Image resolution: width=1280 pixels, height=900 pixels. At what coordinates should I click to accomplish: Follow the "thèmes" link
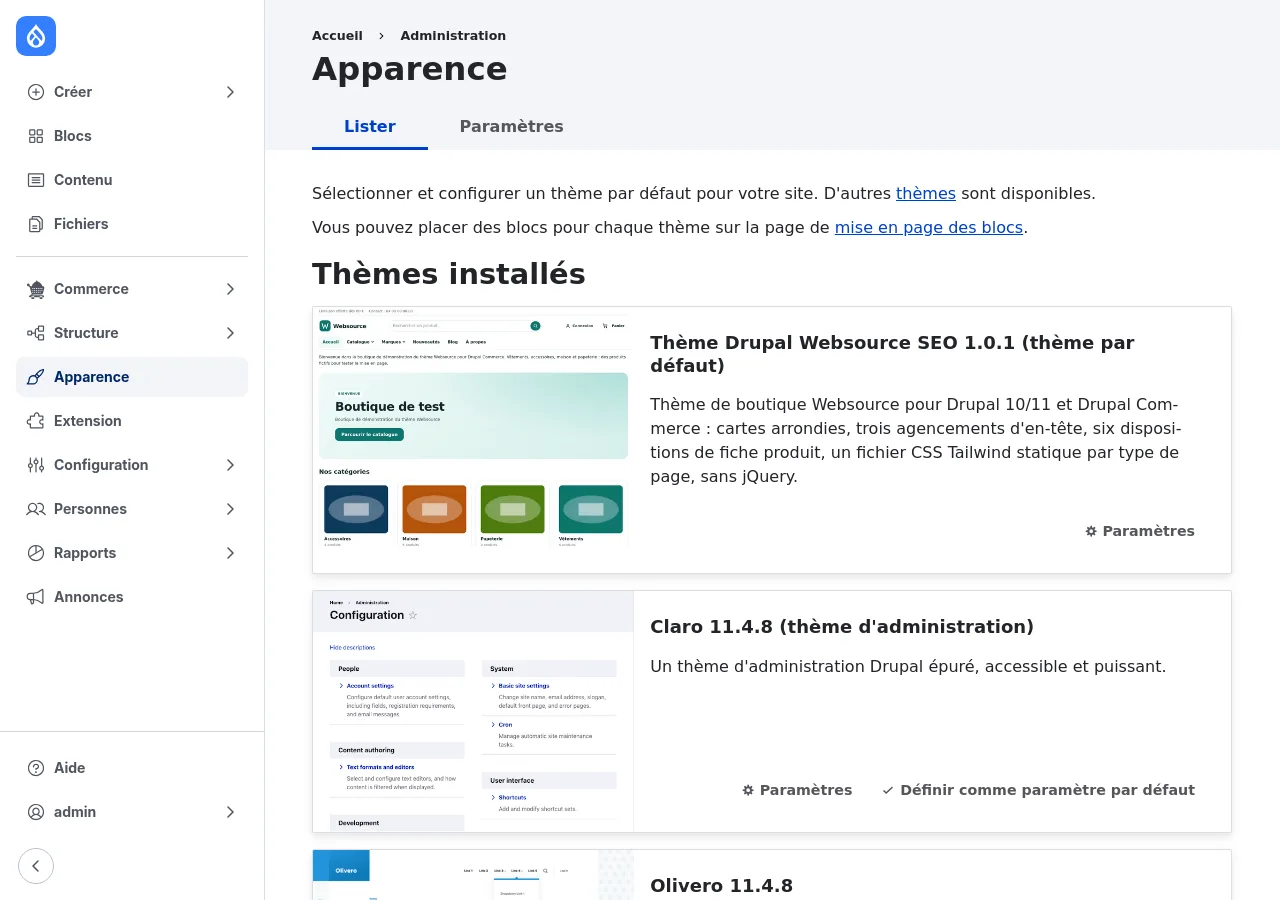[x=926, y=194]
